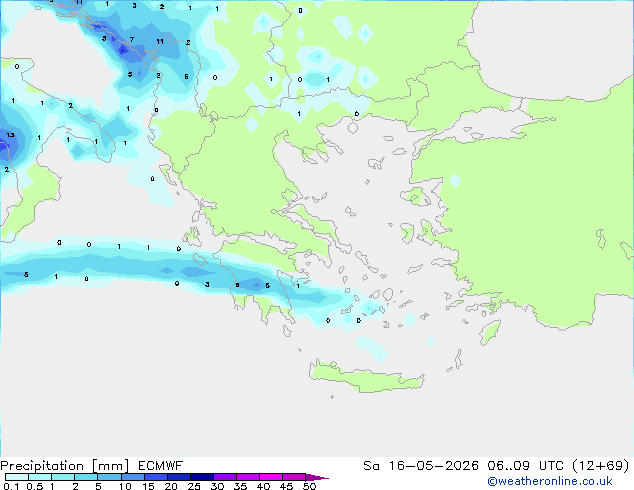Click the legend label '0.5'

[x=35, y=486]
